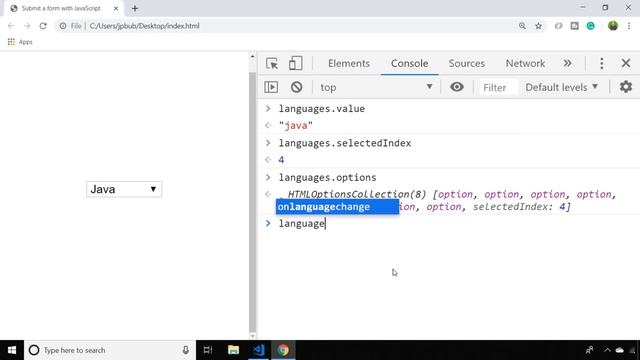Open console settings gear icon

[x=625, y=87]
